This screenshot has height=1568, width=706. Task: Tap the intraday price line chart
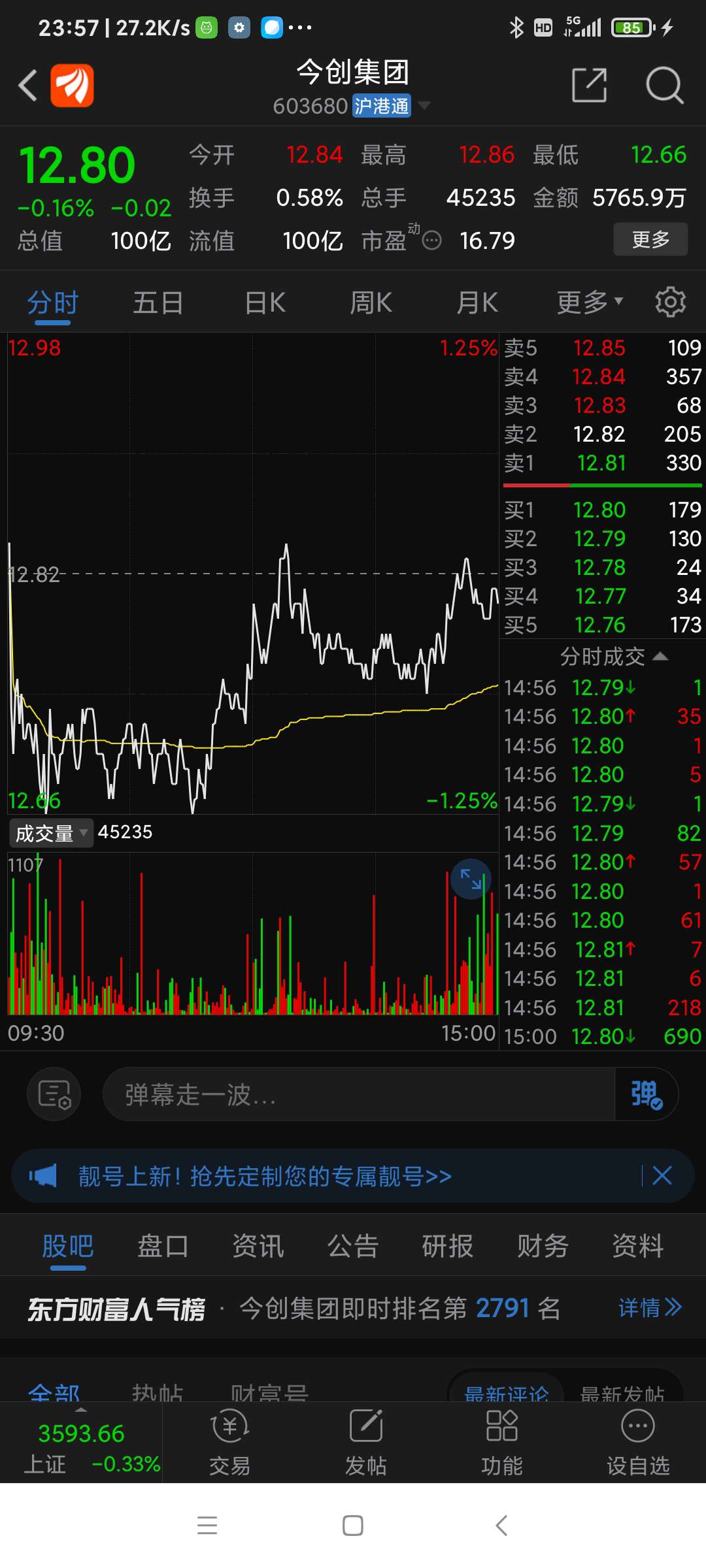coord(253,574)
